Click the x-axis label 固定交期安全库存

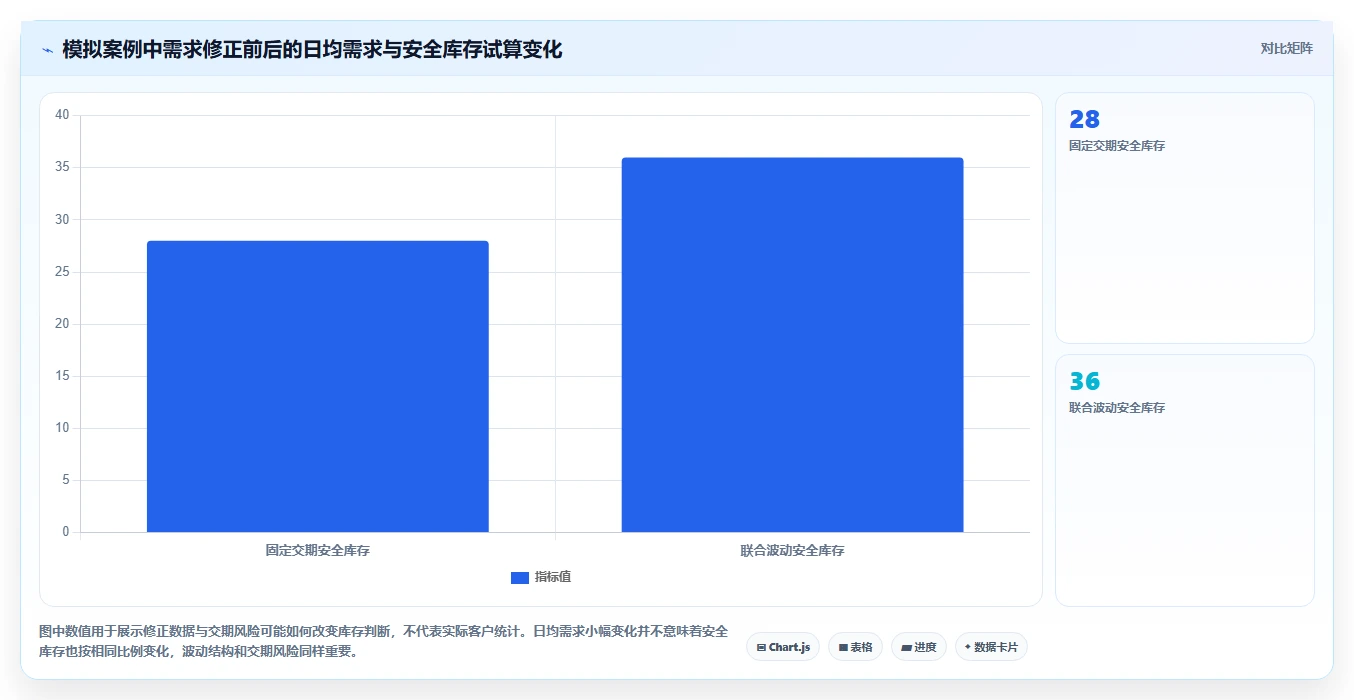coord(318,550)
